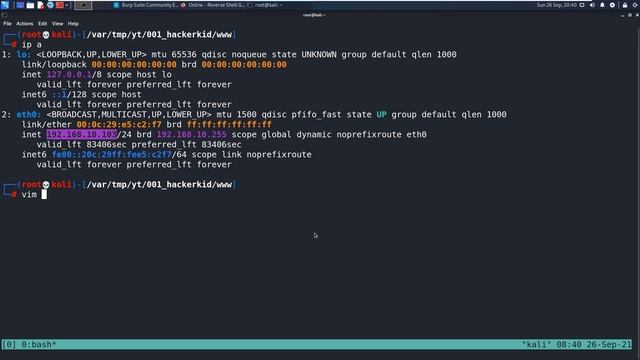
Task: Open the Edit menu
Action: click(42, 24)
